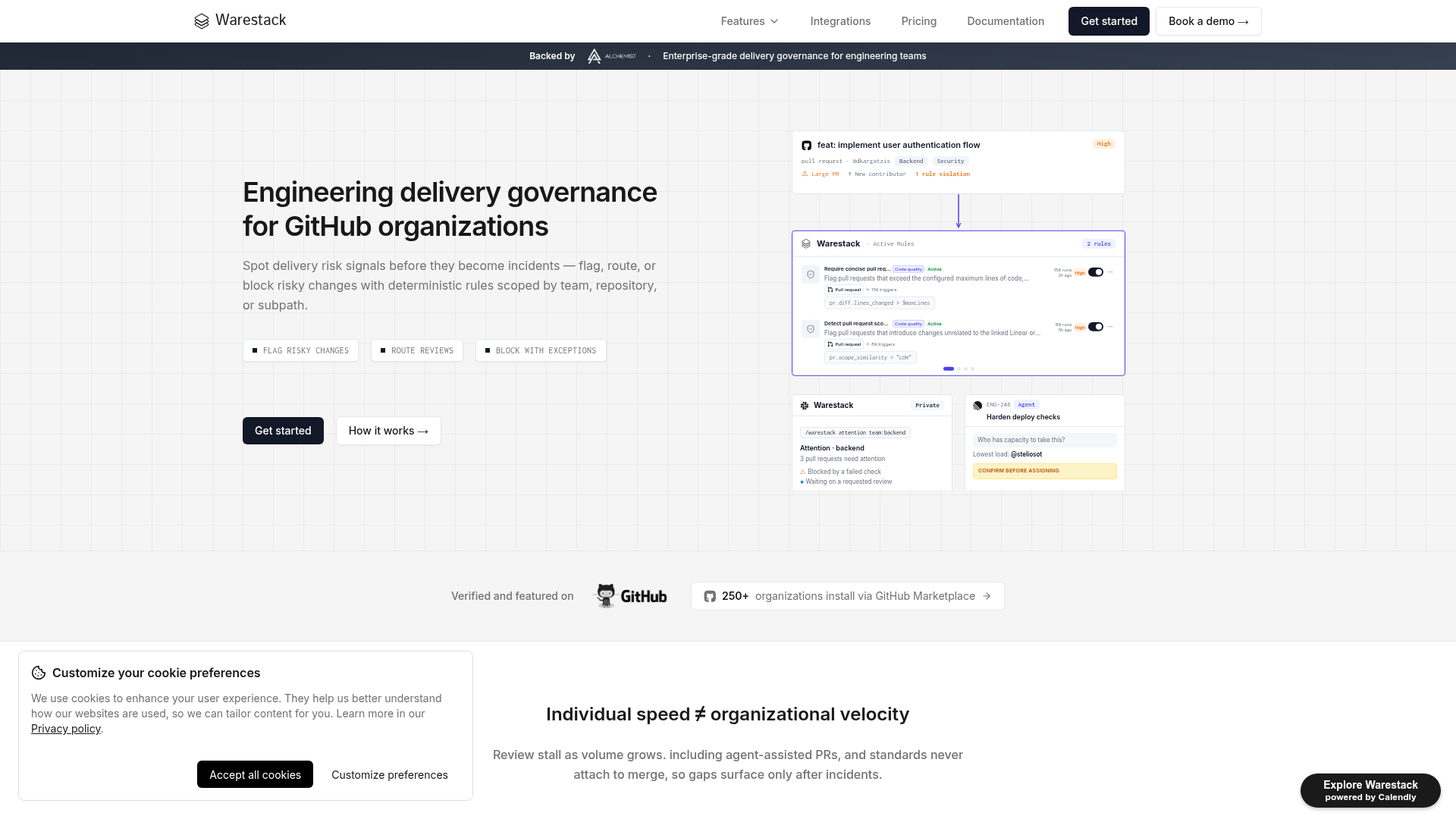Screen dimensions: 1456x819
Task: Click the cookie icon in the preferences dialog
Action: coord(39,673)
